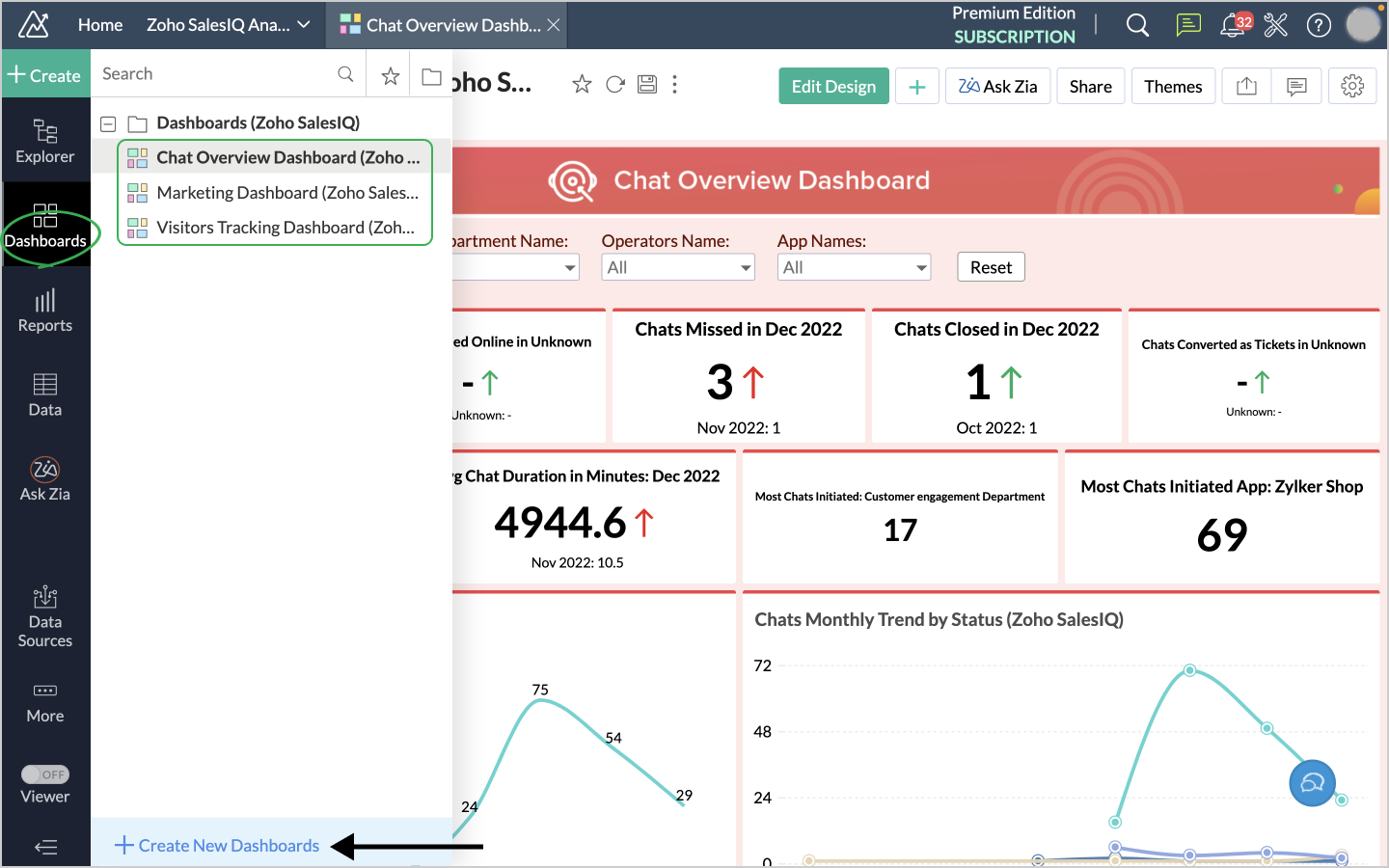The image size is (1389, 868).
Task: Mark dashboard as favorite with title star
Action: coord(582,84)
